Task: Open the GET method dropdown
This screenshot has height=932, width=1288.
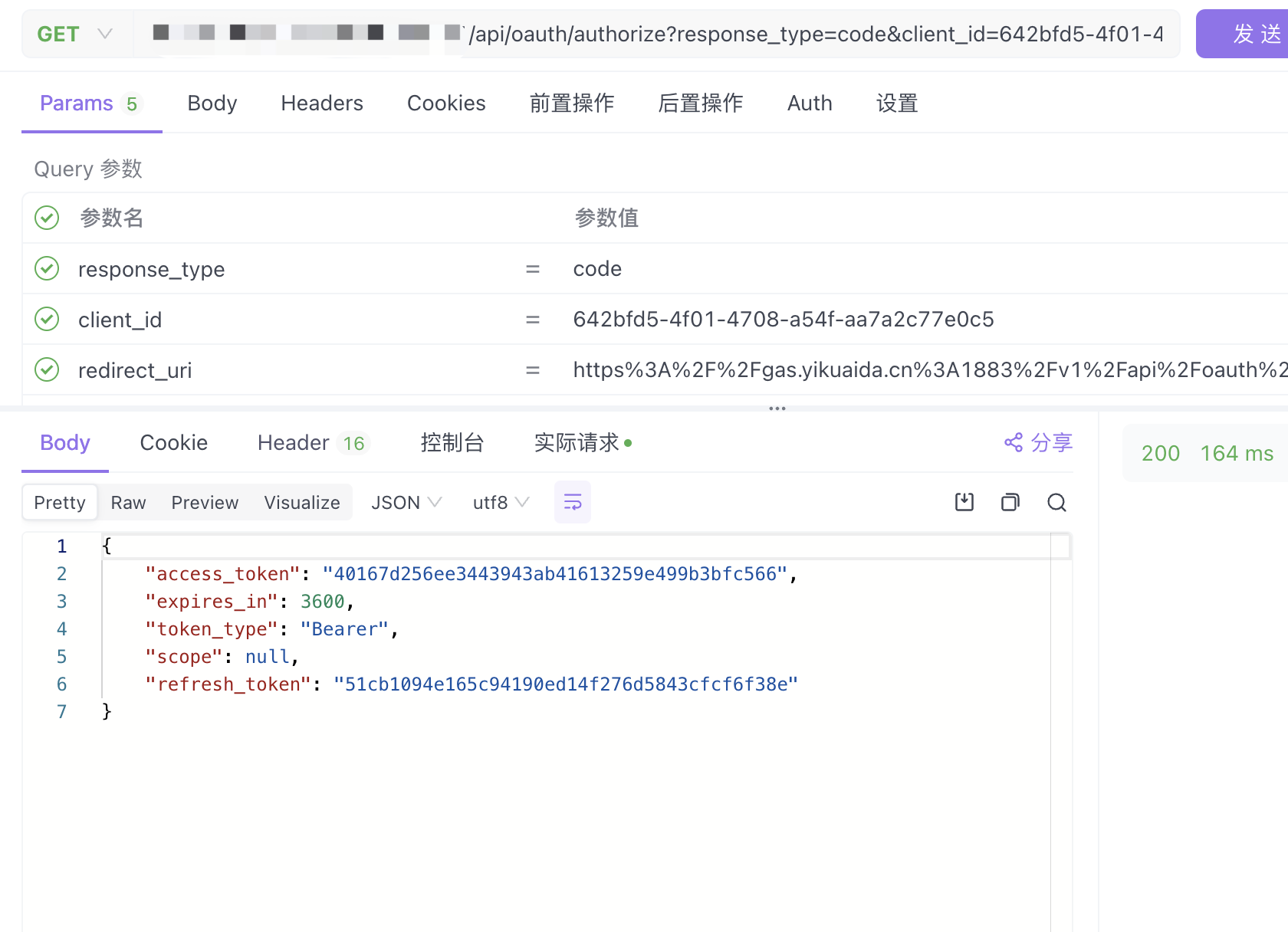Action: coord(76,34)
